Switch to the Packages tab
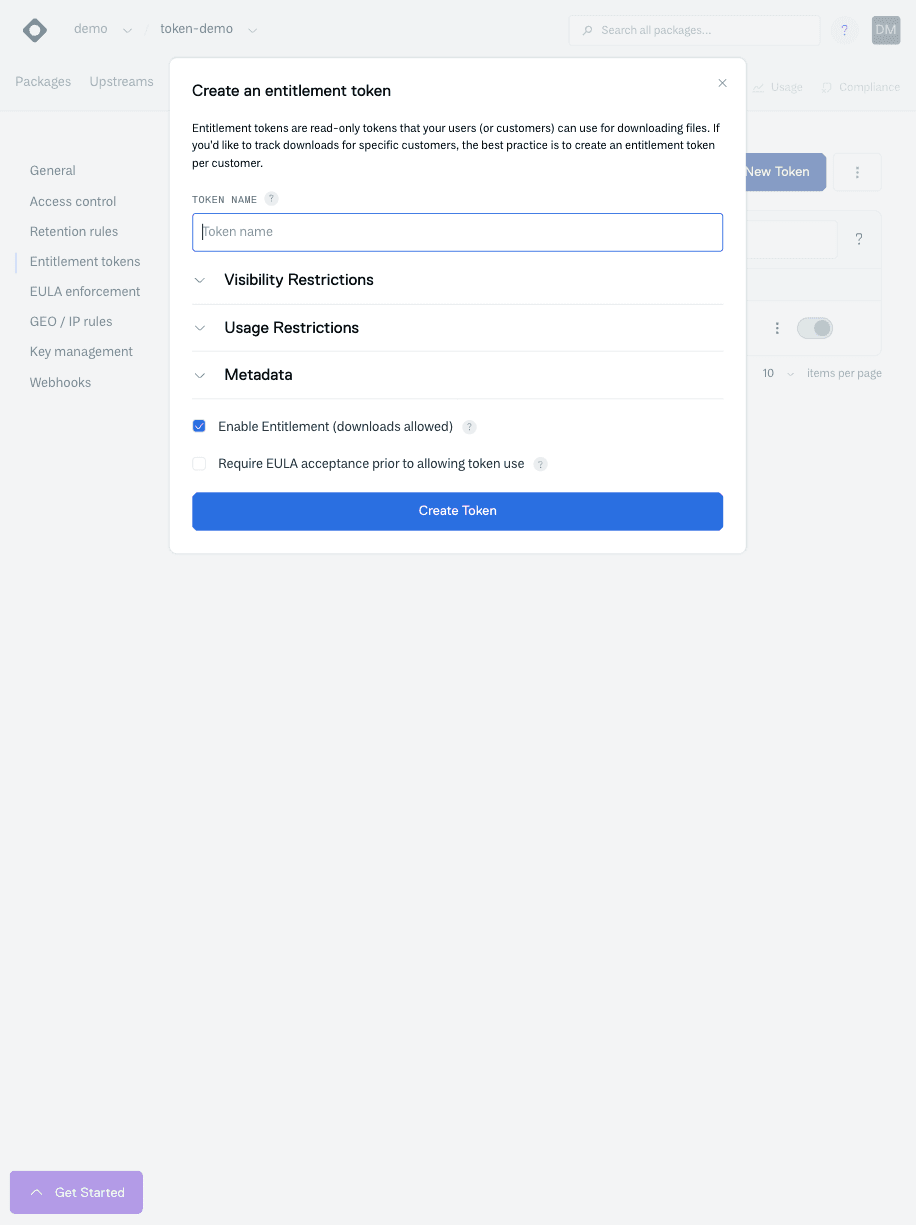The height and width of the screenshot is (1225, 916). click(42, 81)
